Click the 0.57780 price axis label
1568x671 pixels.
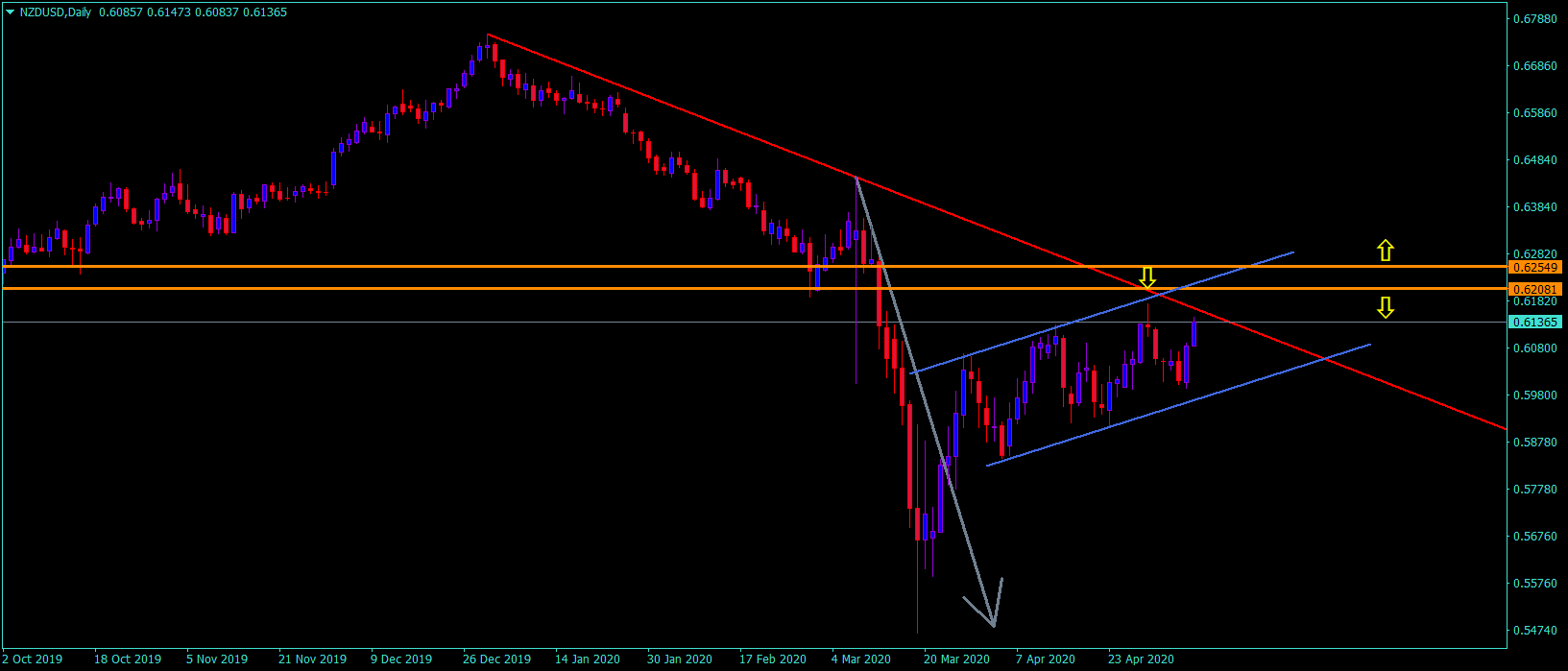[x=1533, y=490]
